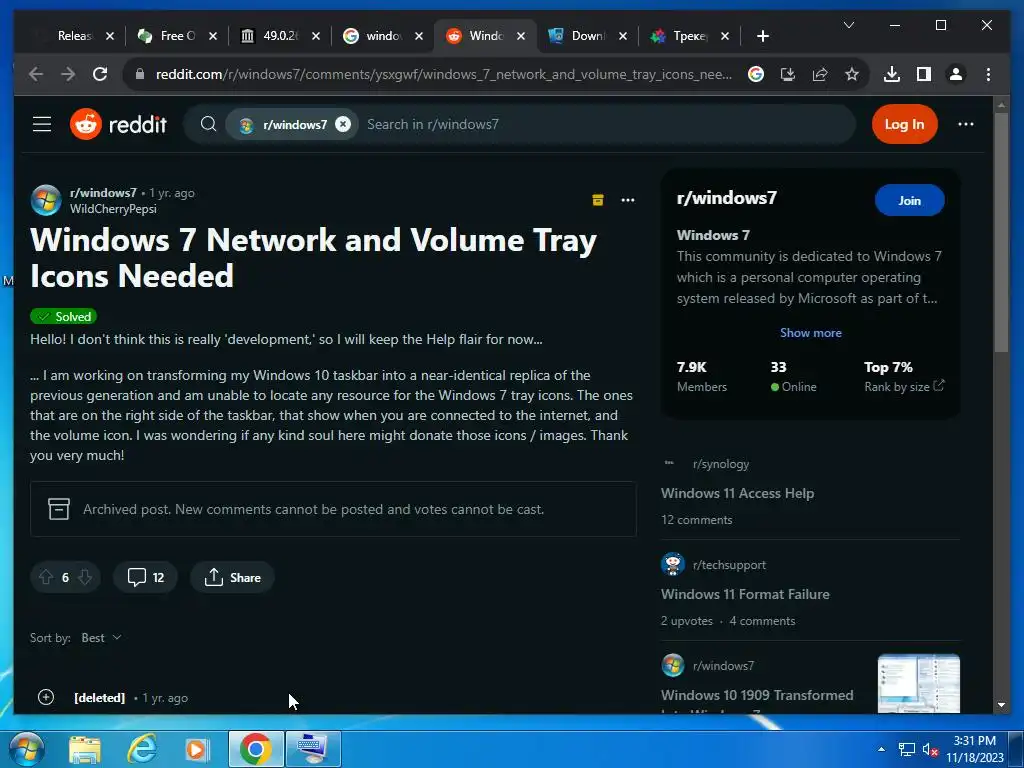Click the Reddit logo

click(x=118, y=124)
